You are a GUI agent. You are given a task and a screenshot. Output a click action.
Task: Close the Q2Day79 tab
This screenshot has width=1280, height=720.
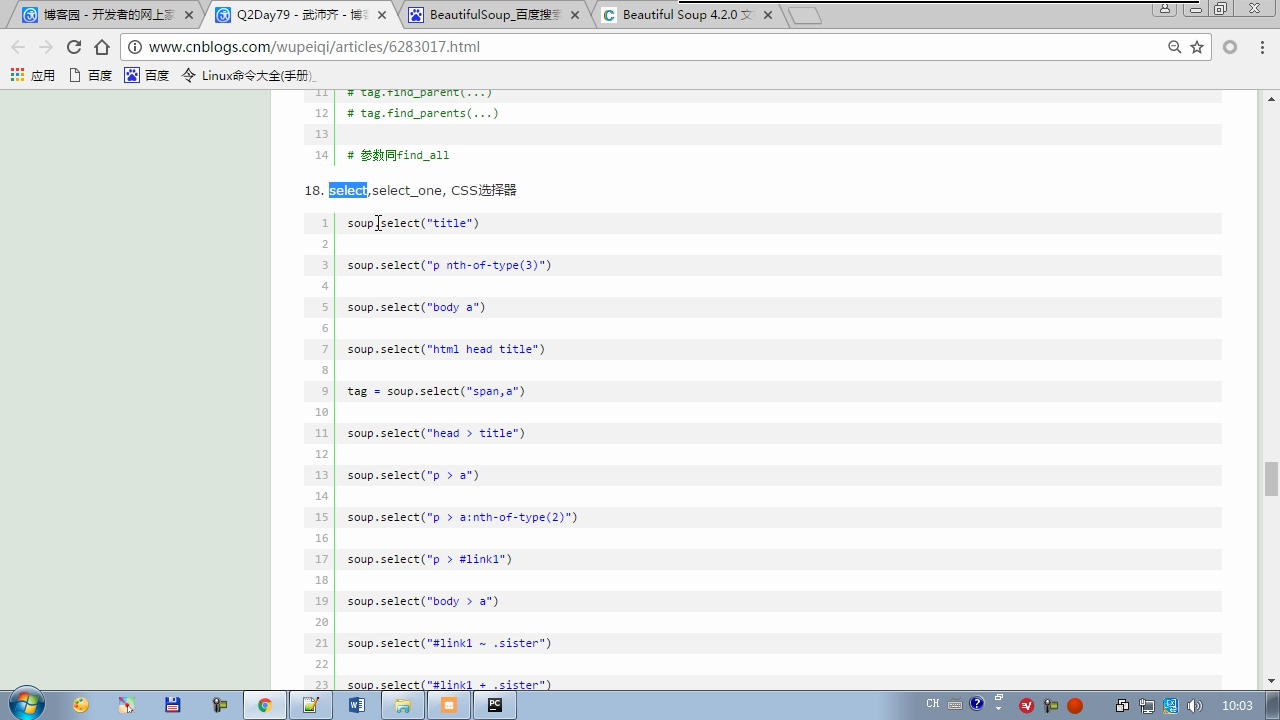tap(382, 15)
